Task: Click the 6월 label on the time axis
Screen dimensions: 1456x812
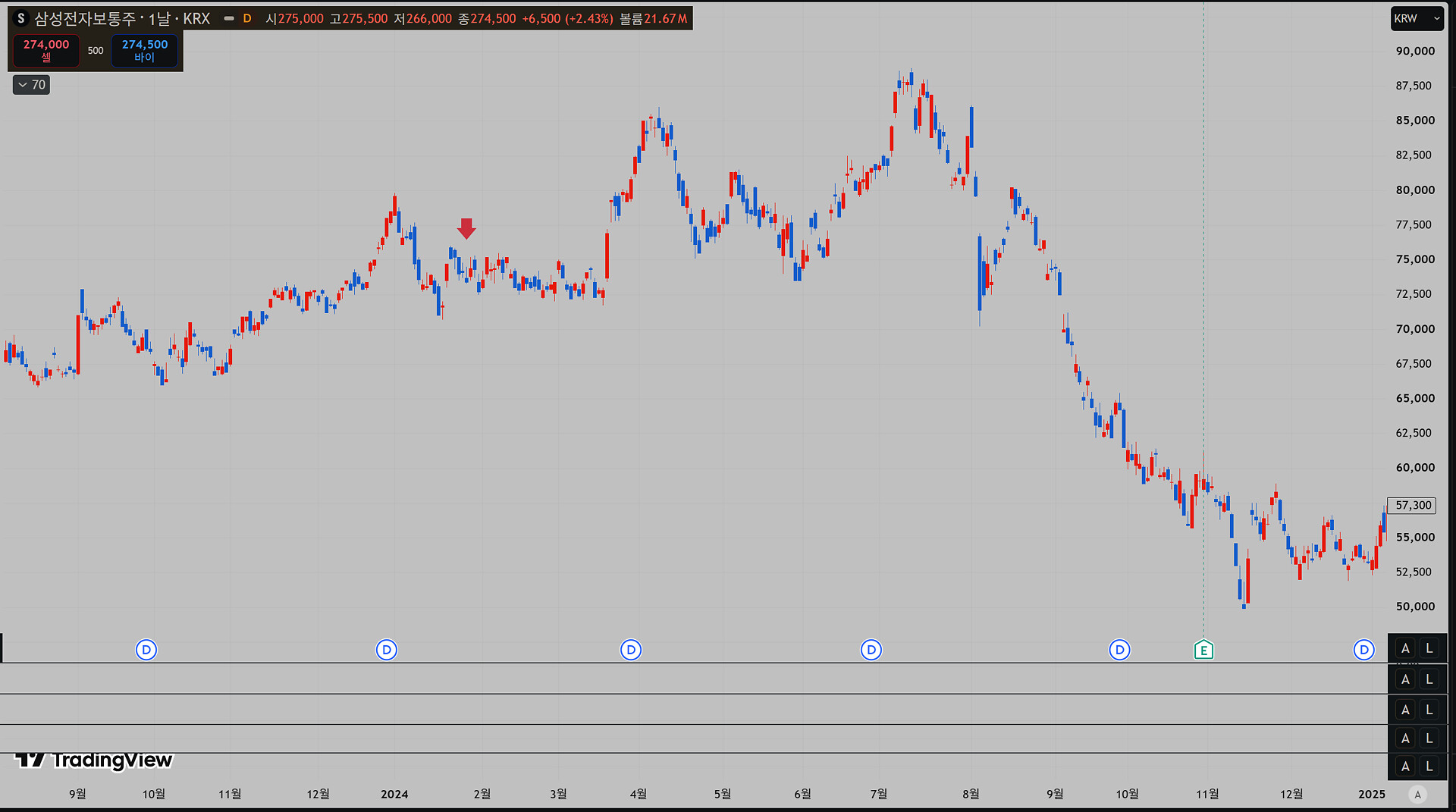Action: (802, 794)
